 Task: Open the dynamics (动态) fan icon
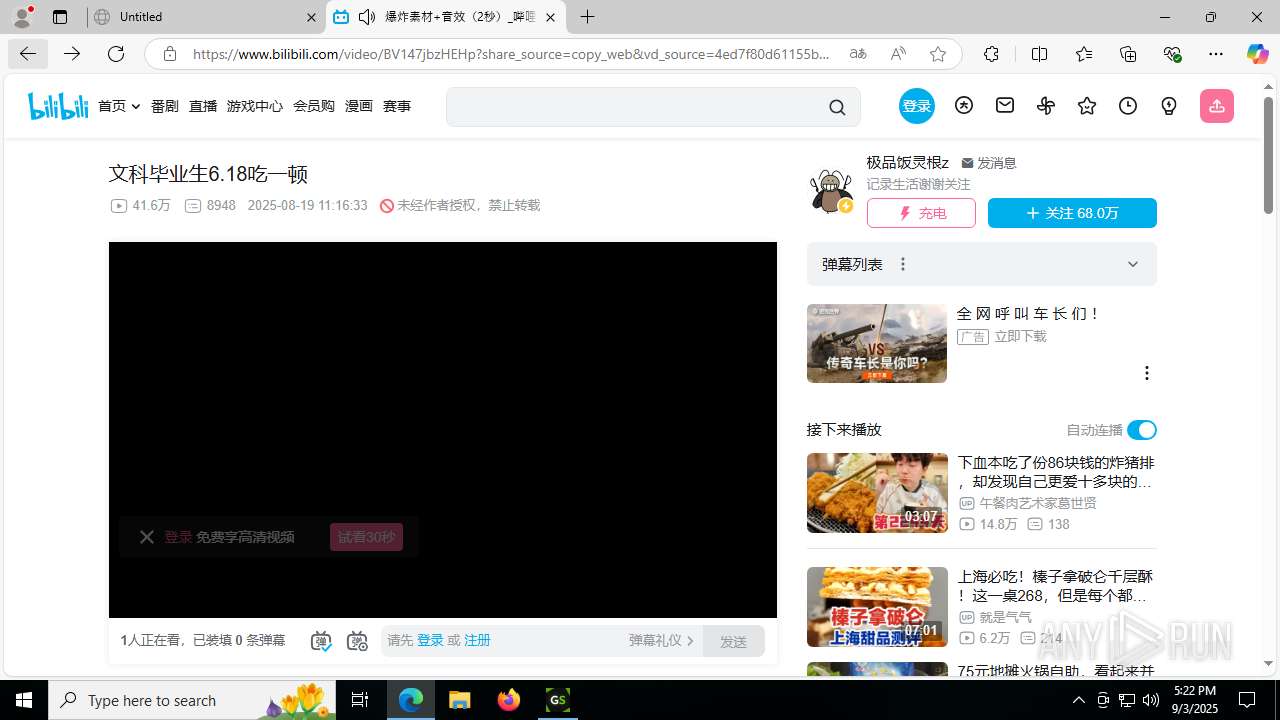[x=1046, y=106]
